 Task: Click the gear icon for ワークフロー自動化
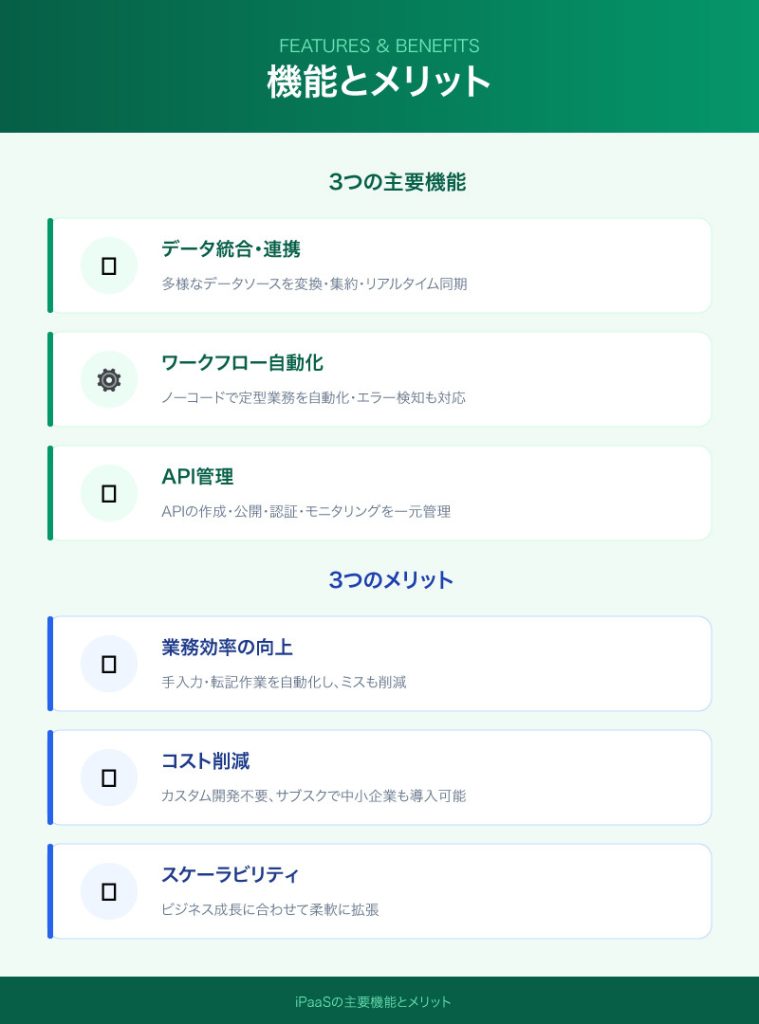pos(109,380)
